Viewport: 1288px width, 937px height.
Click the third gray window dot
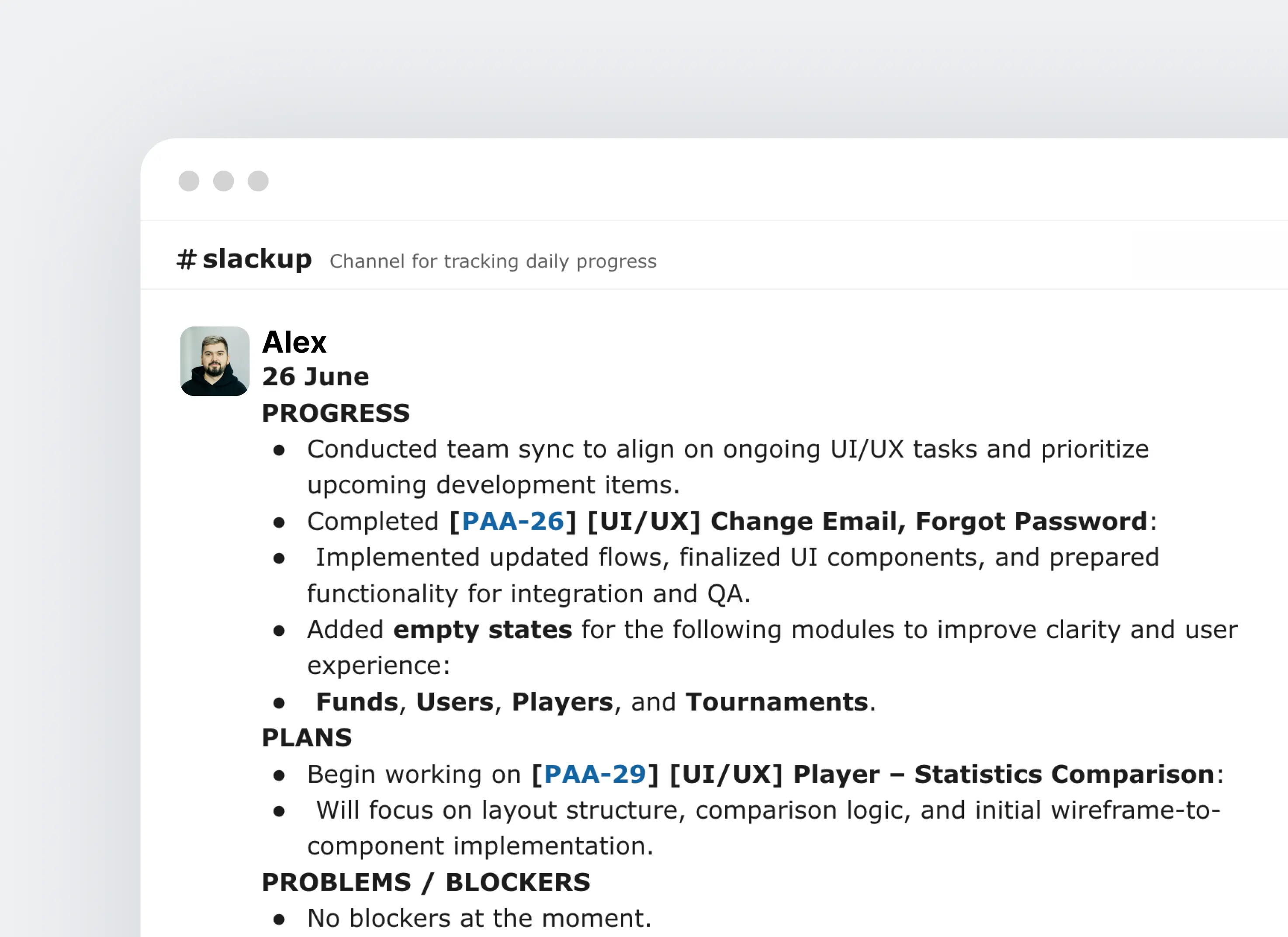[x=258, y=181]
